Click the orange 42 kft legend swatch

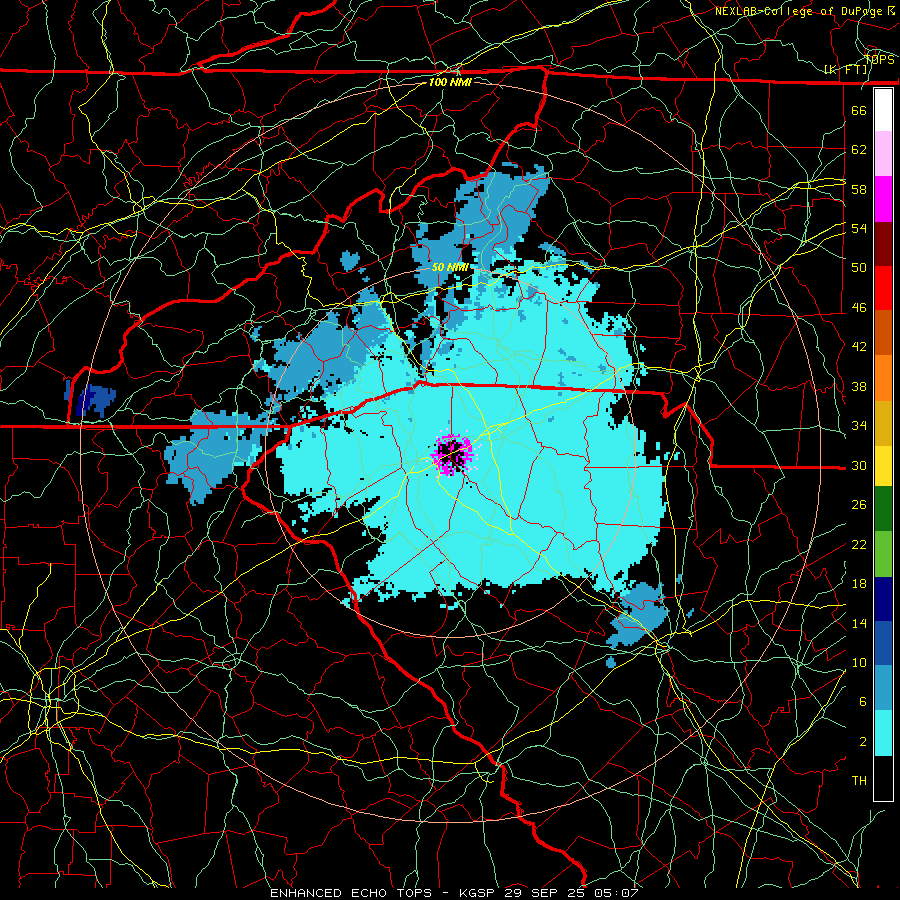pos(883,377)
